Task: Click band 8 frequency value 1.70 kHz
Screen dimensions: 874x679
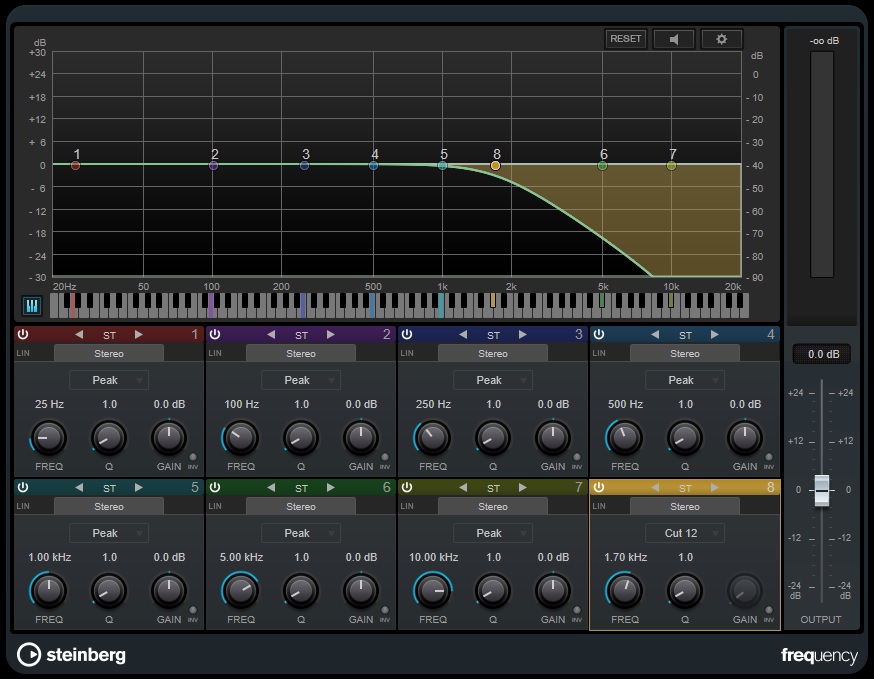Action: 625,557
